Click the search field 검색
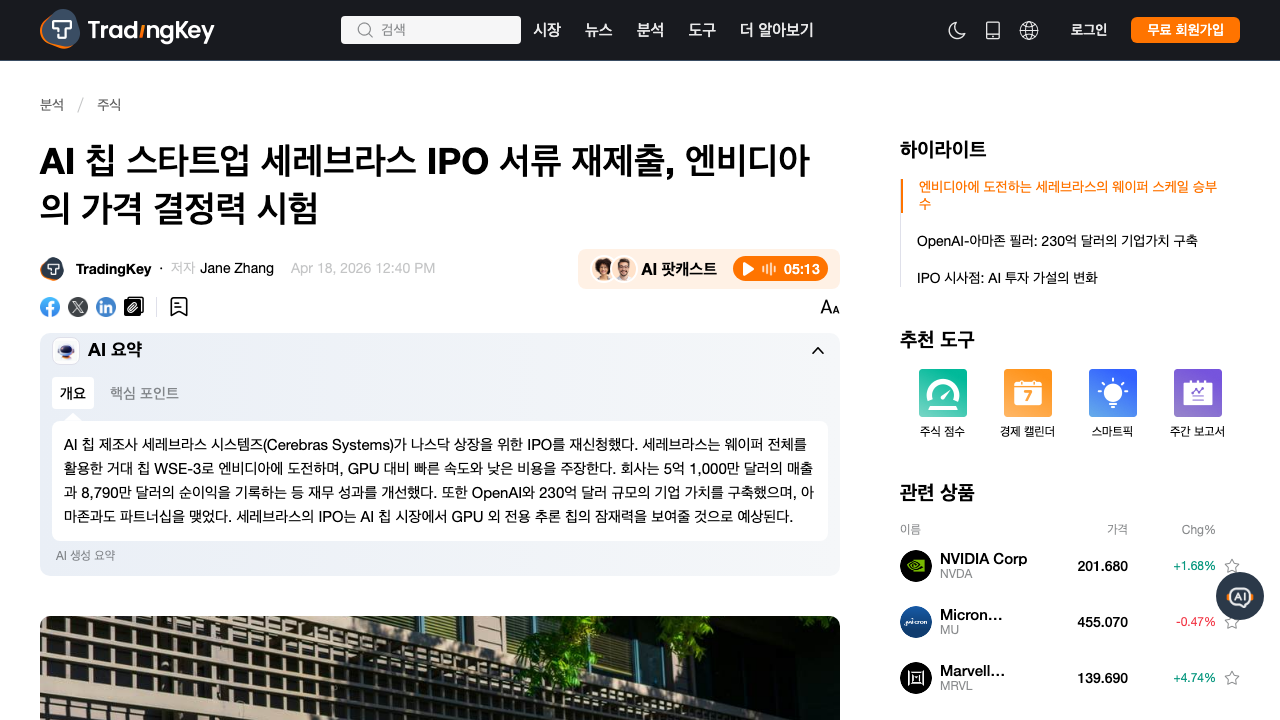Image resolution: width=1280 pixels, height=720 pixels. coord(431,30)
